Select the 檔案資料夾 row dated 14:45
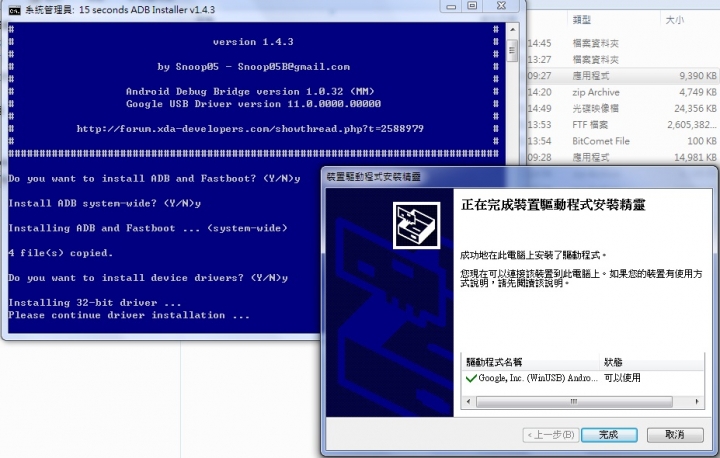Viewport: 720px width, 458px height. click(x=623, y=43)
